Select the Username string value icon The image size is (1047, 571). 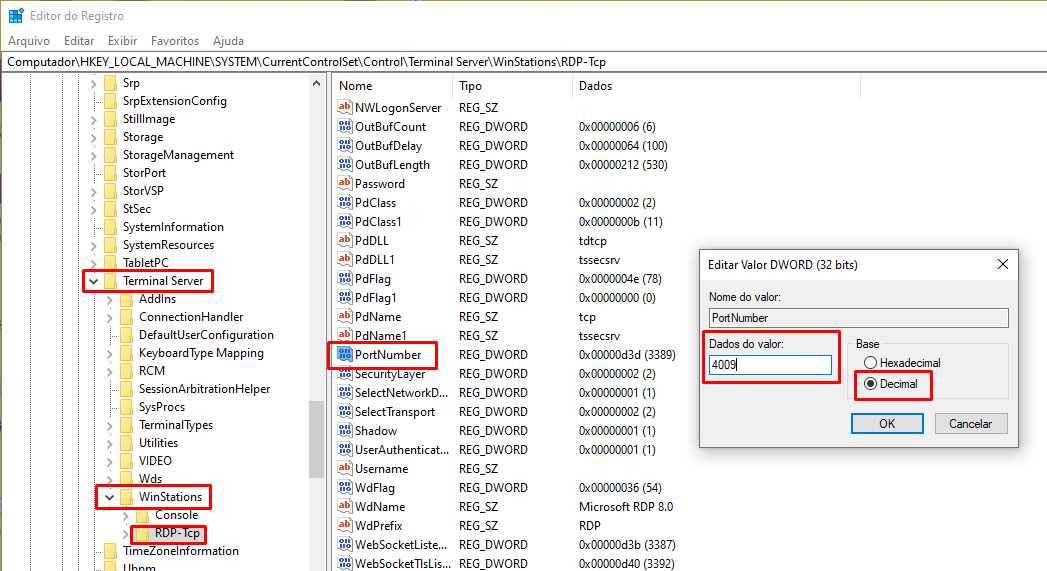click(345, 468)
